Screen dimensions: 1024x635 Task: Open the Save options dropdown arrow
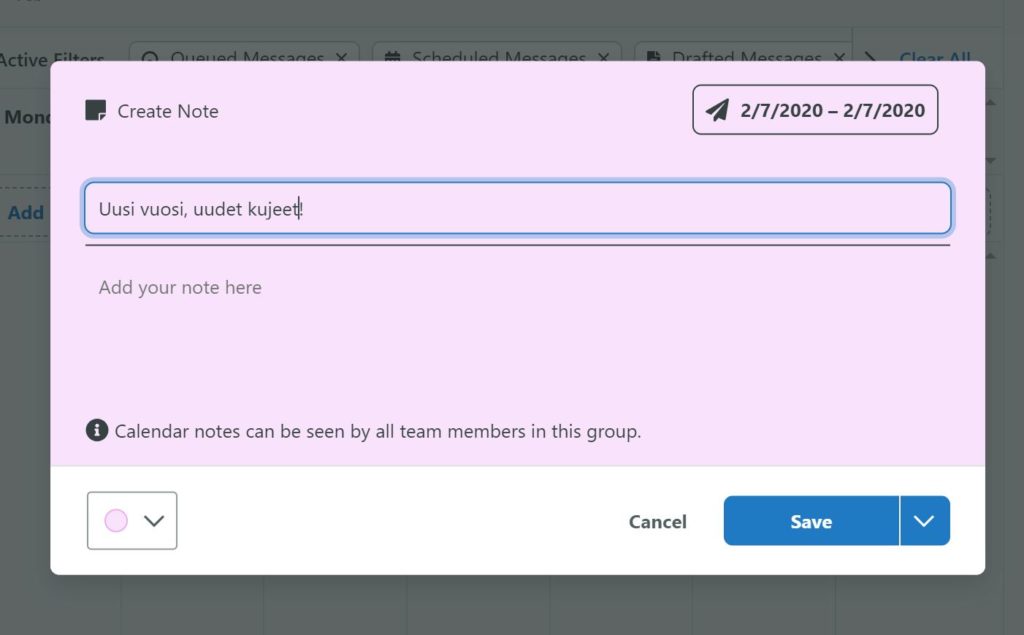[x=925, y=521]
